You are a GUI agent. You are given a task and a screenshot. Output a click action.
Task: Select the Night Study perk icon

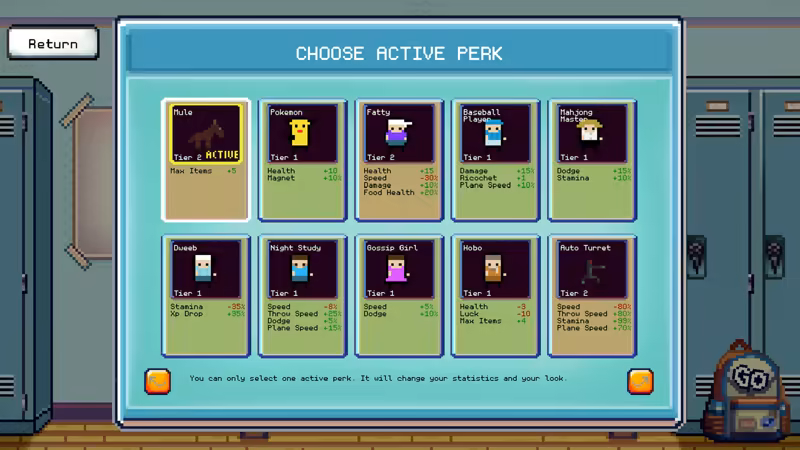(x=302, y=269)
